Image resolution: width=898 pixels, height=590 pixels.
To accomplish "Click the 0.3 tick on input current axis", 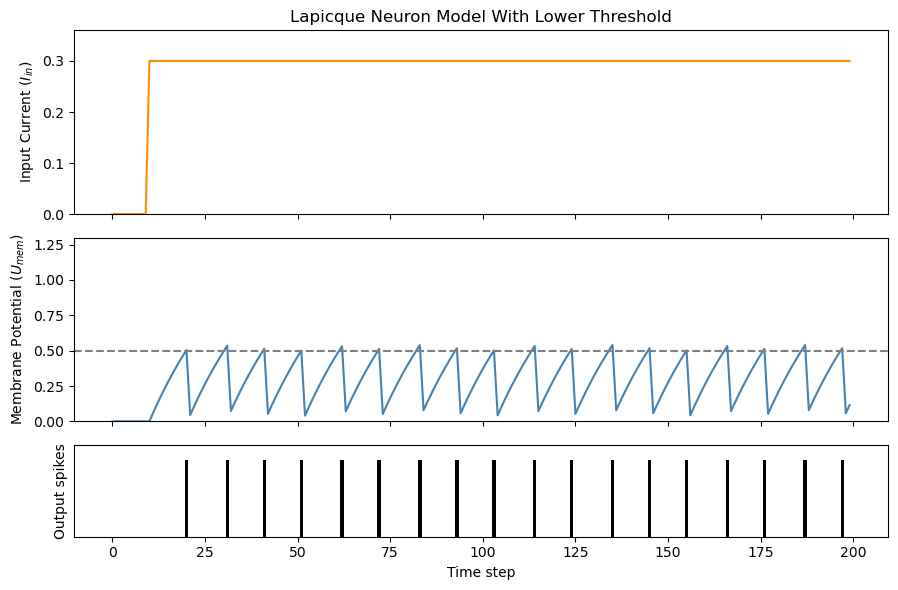I will coord(56,61).
